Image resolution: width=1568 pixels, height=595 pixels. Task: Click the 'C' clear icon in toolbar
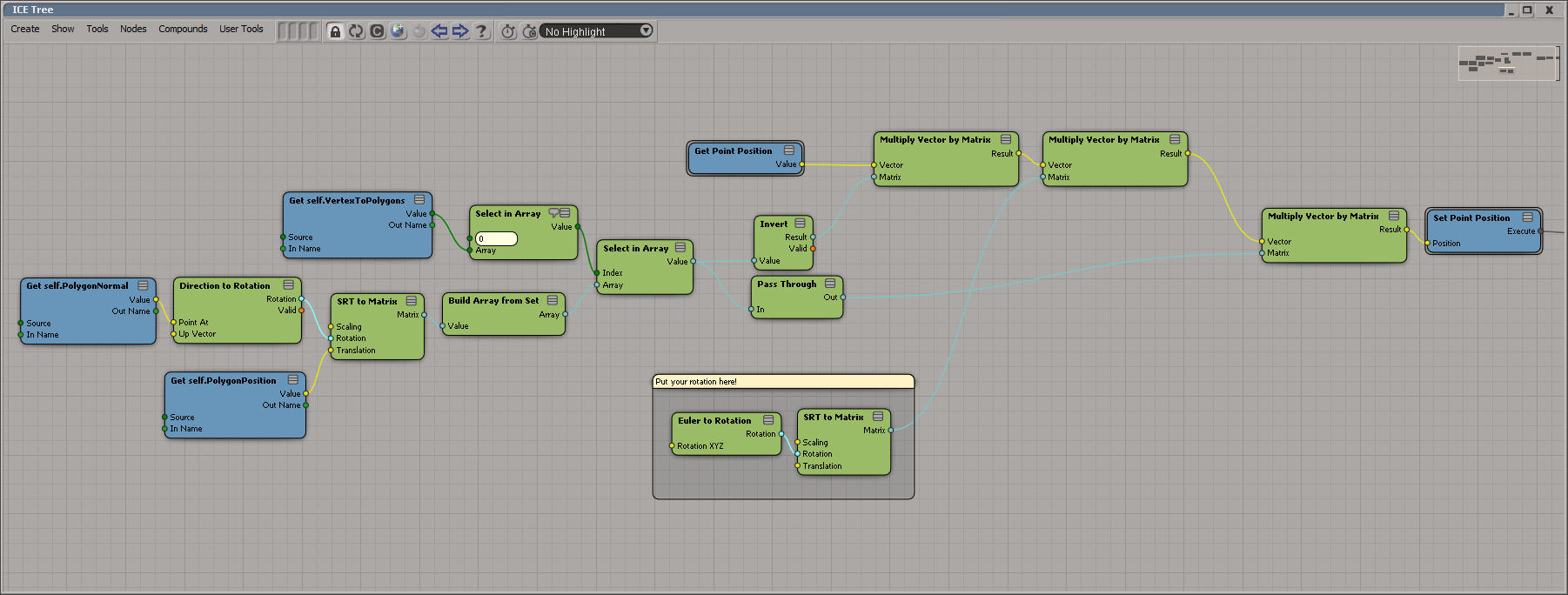[377, 31]
